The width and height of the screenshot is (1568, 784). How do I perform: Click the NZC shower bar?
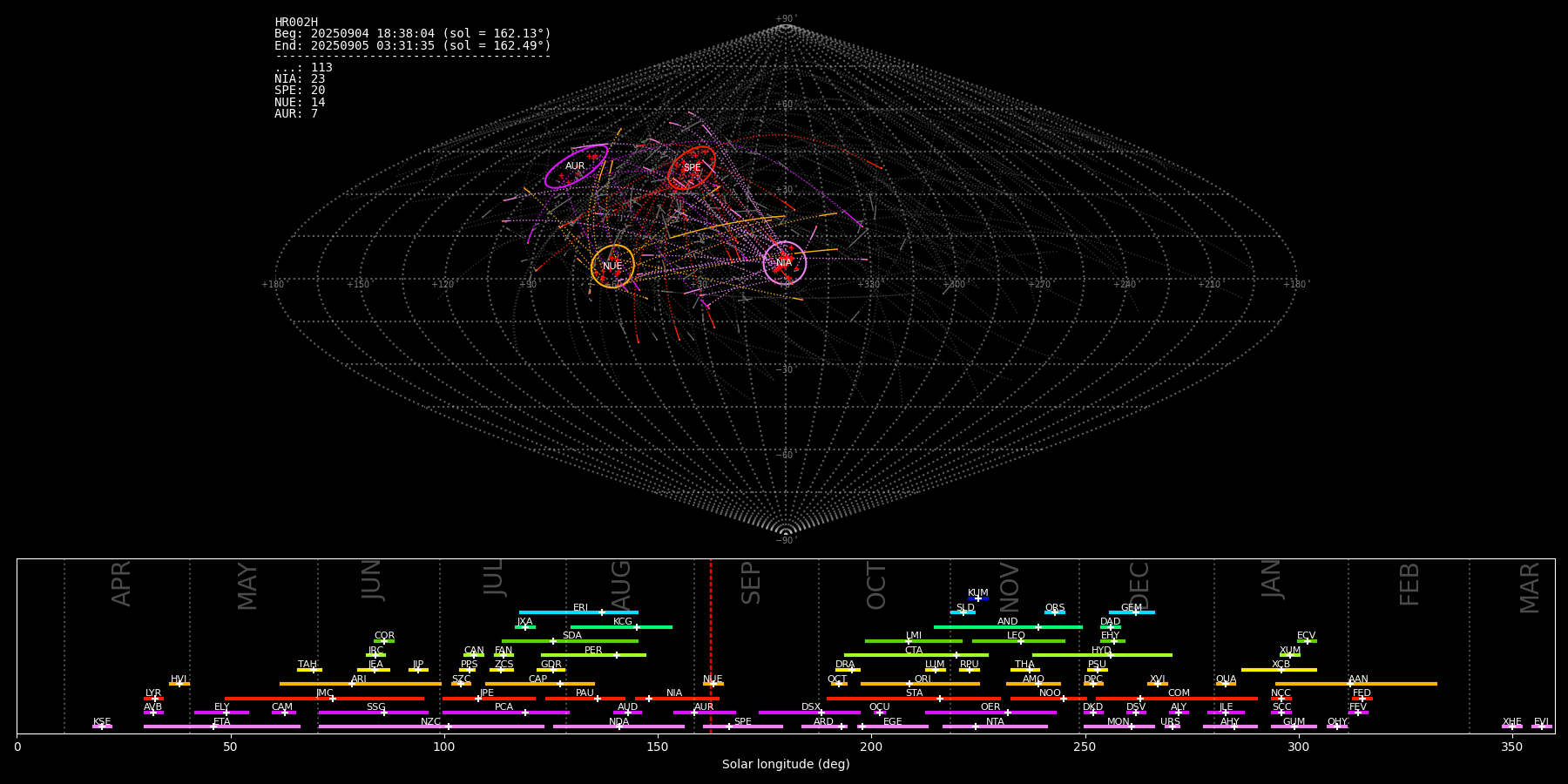point(431,727)
